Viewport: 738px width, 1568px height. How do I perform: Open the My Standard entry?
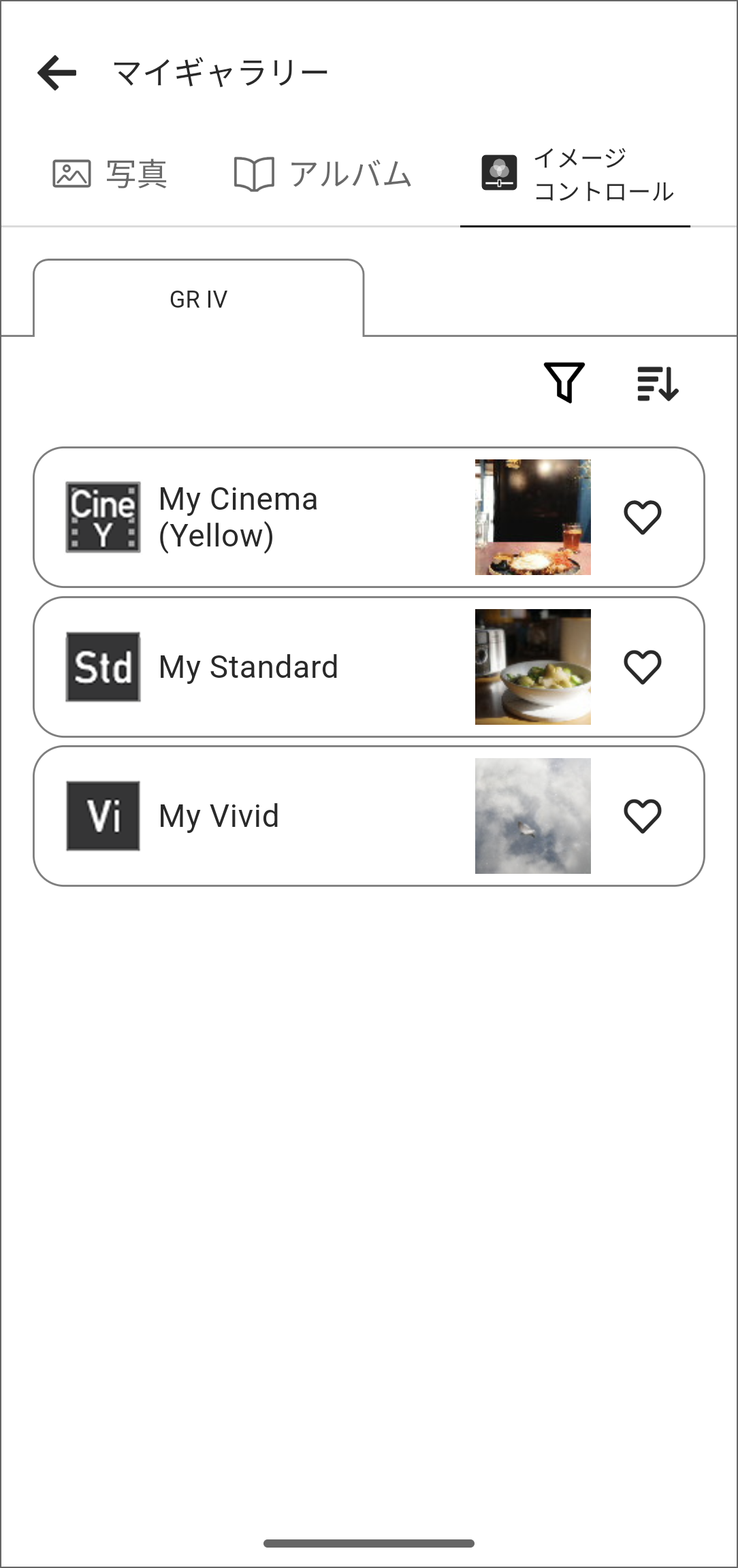(x=248, y=667)
